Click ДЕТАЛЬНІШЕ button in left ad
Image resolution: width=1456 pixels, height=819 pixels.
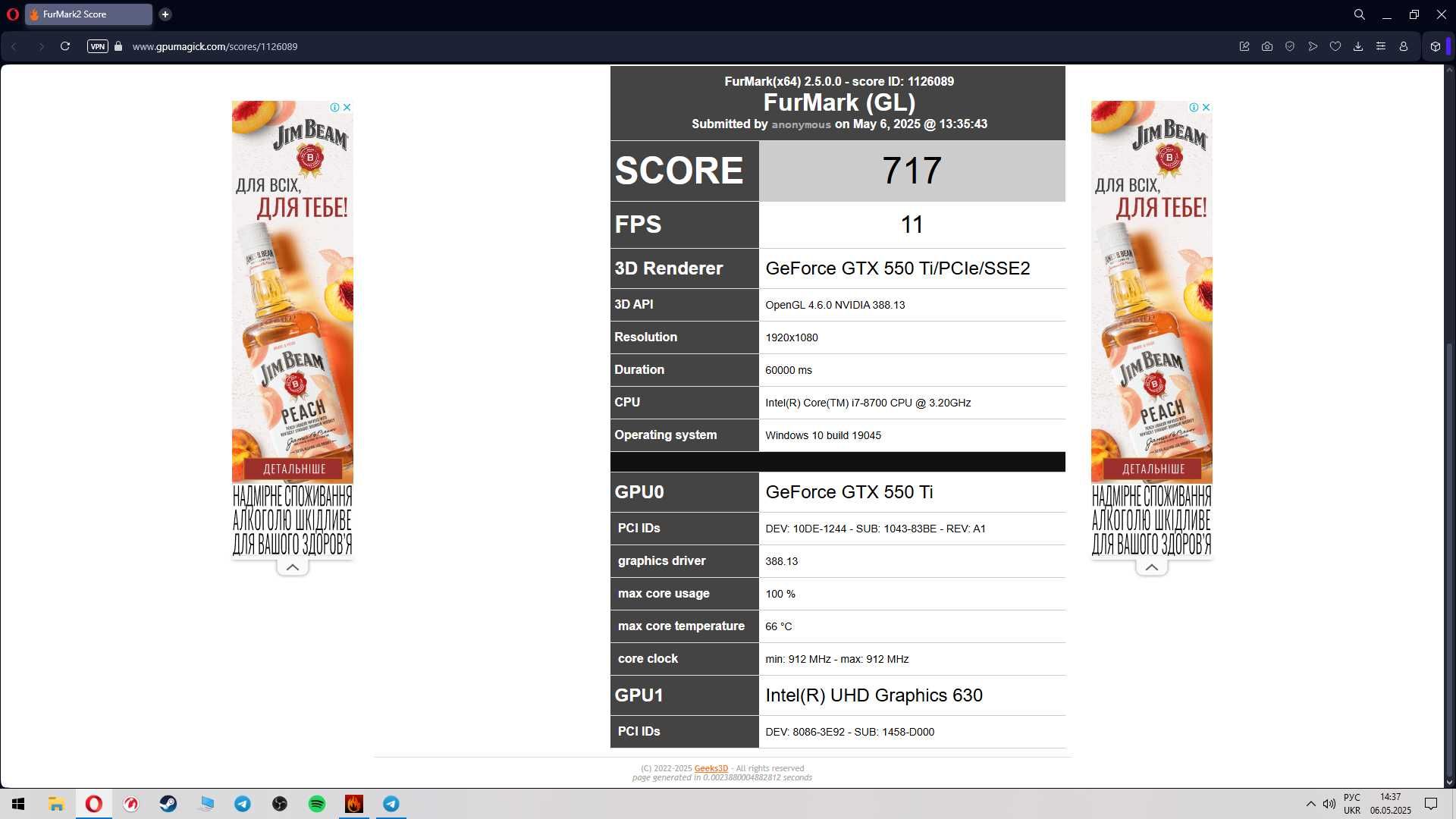pyautogui.click(x=293, y=469)
